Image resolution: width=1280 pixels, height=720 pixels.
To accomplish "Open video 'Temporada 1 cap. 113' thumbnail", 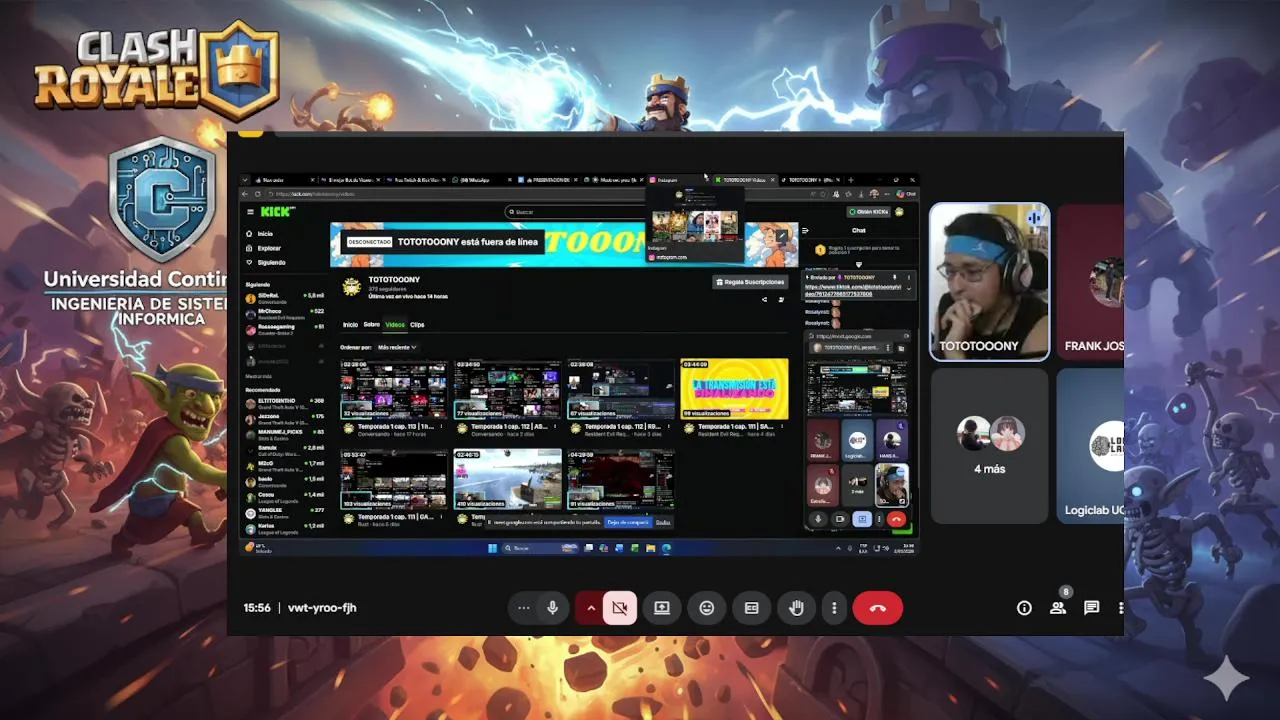I will pos(394,389).
